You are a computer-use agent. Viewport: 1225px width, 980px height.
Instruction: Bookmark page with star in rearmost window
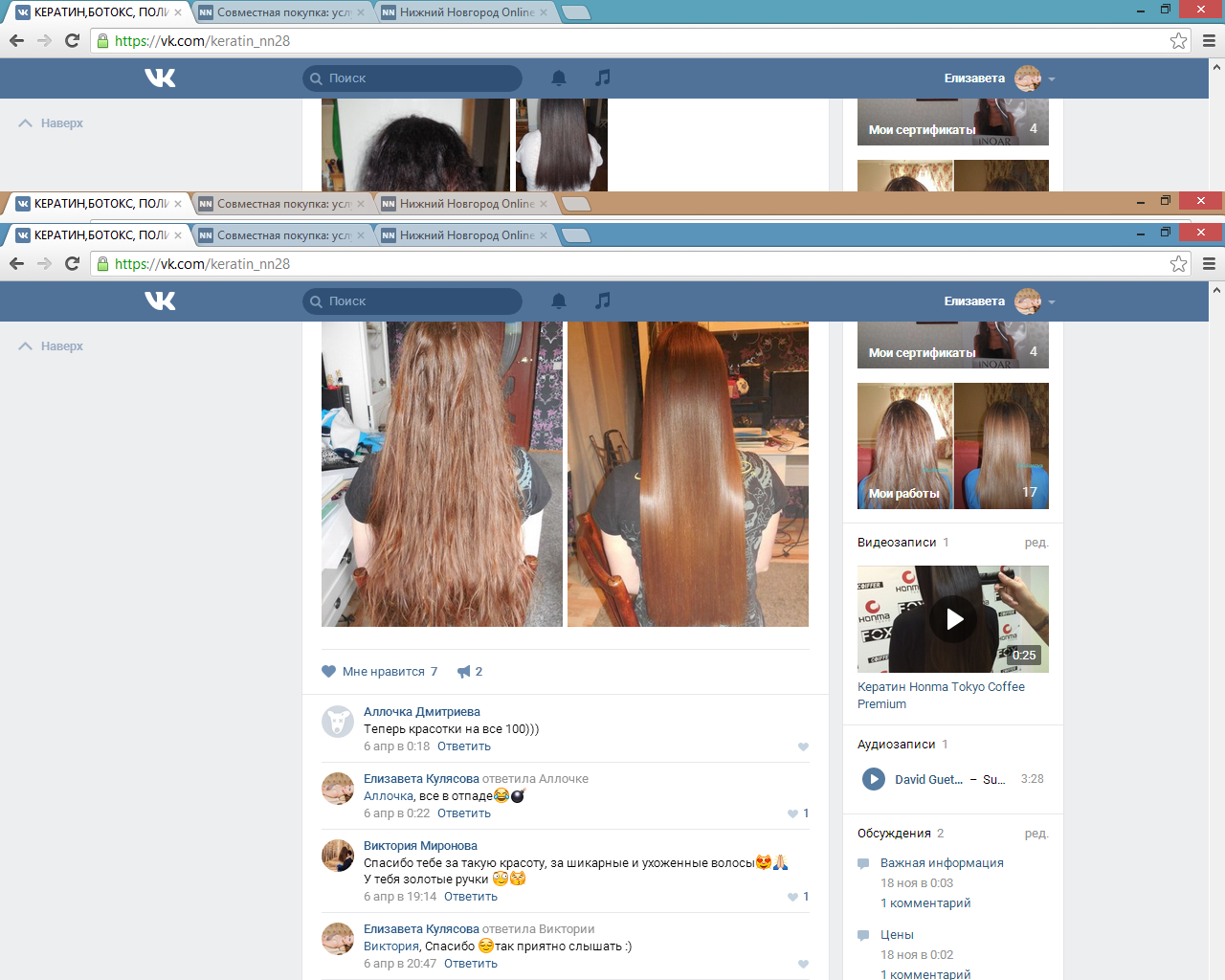(x=1178, y=40)
